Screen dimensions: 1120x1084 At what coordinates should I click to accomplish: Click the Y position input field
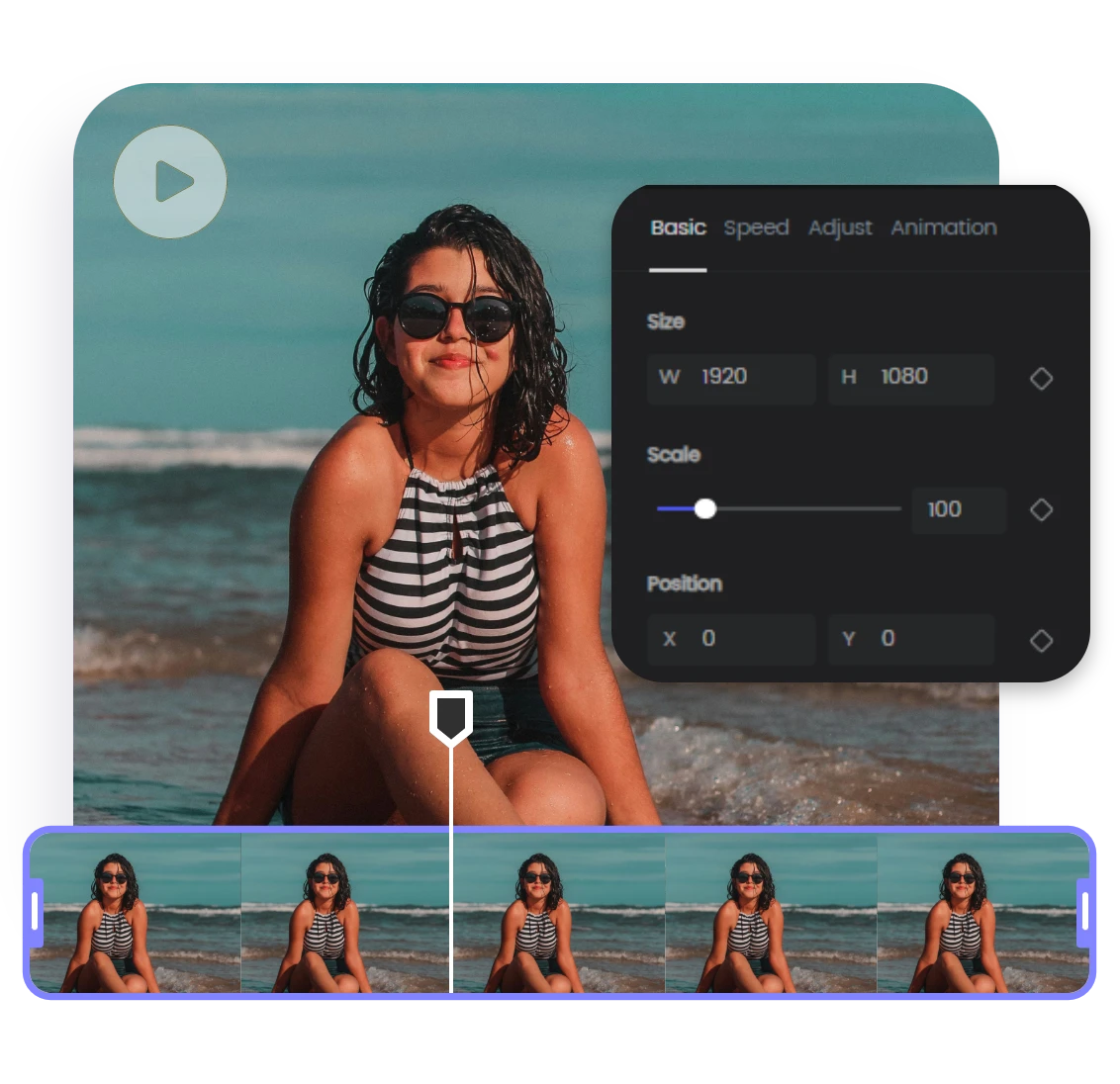911,639
